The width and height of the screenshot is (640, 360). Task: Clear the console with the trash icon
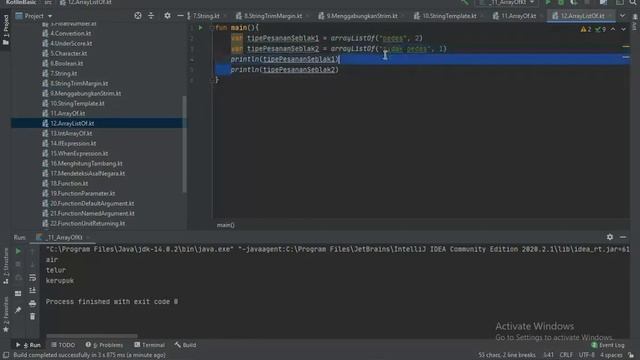[x=33, y=317]
